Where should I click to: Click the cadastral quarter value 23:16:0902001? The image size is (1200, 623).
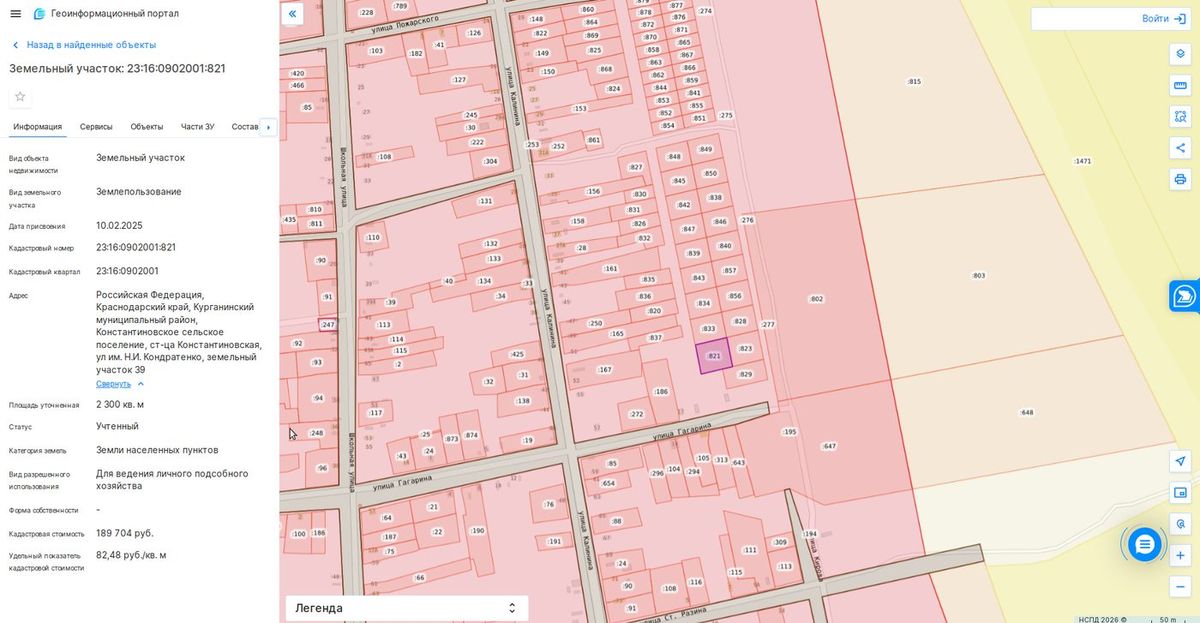pos(127,271)
